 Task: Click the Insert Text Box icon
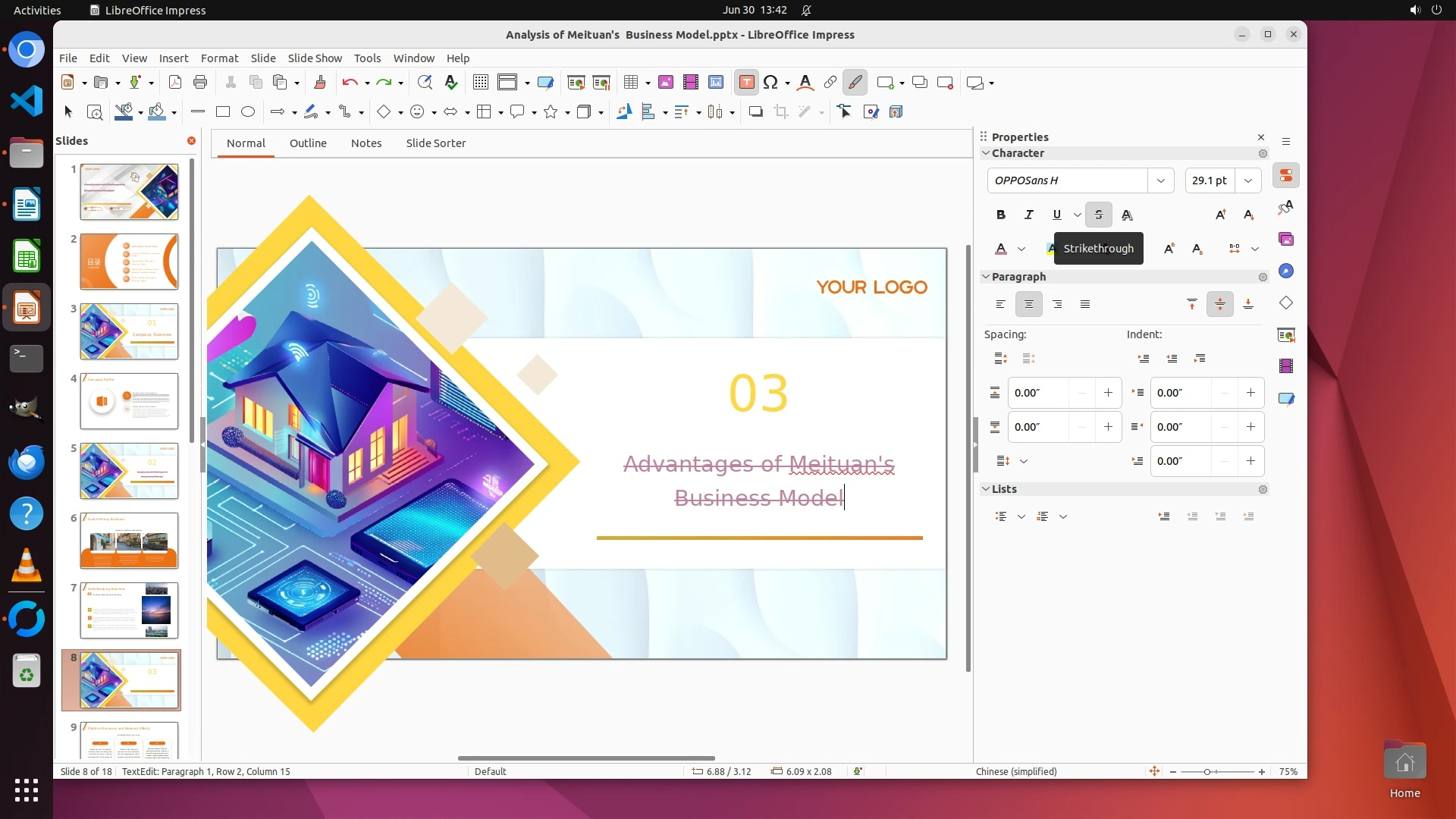coord(746,83)
